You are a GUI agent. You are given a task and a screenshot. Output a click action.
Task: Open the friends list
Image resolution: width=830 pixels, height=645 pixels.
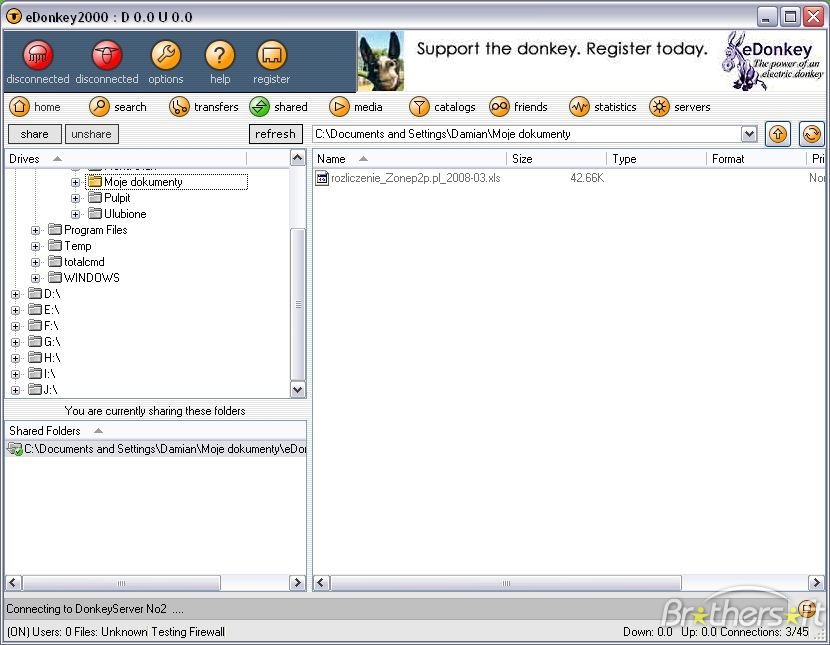tap(518, 107)
